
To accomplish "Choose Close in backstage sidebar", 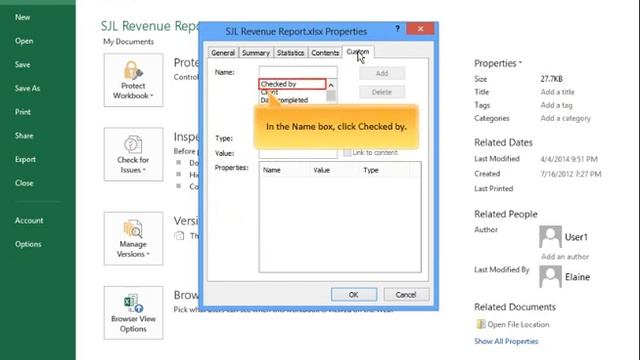I will tap(24, 183).
